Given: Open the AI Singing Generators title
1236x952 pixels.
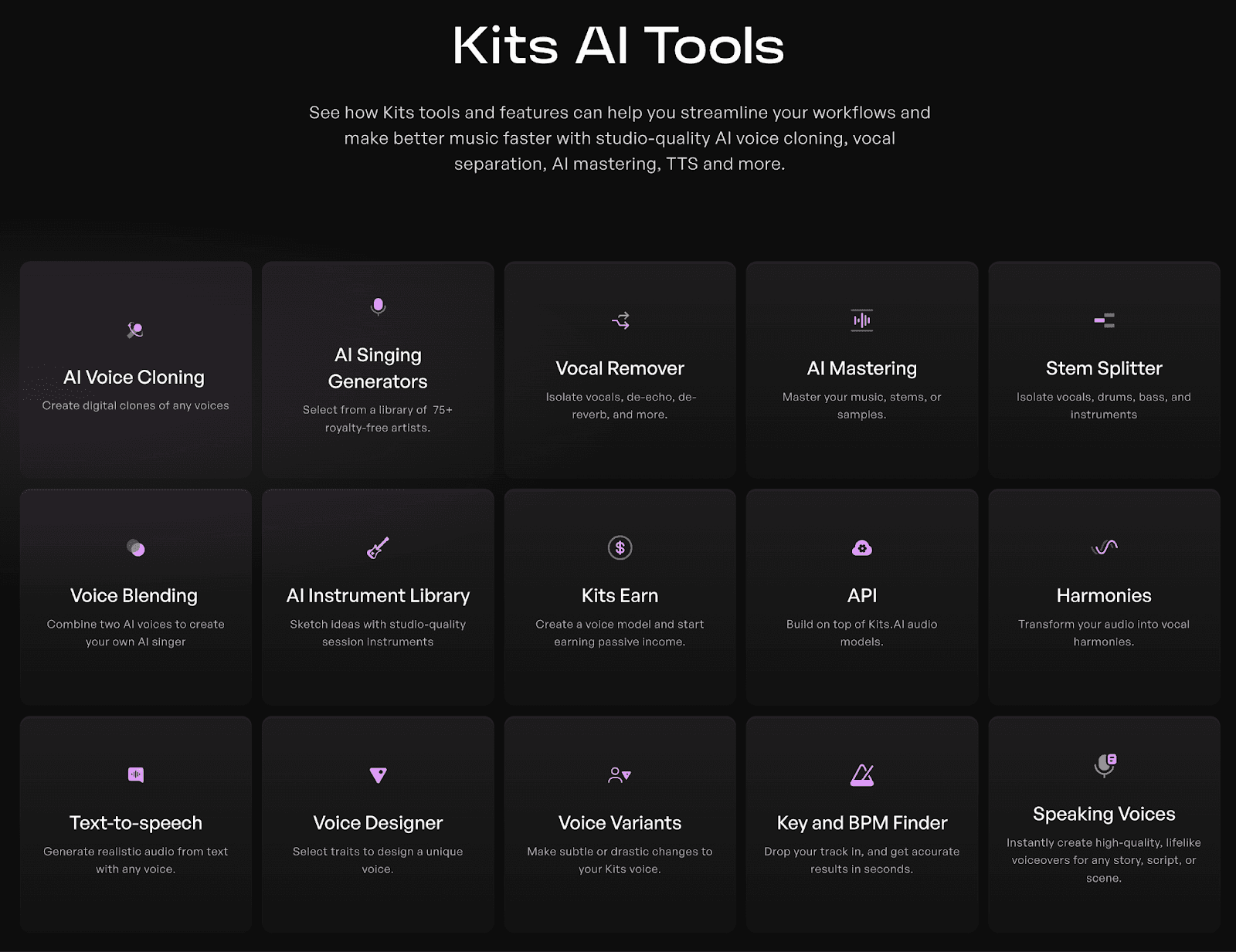Looking at the screenshot, I should [378, 368].
